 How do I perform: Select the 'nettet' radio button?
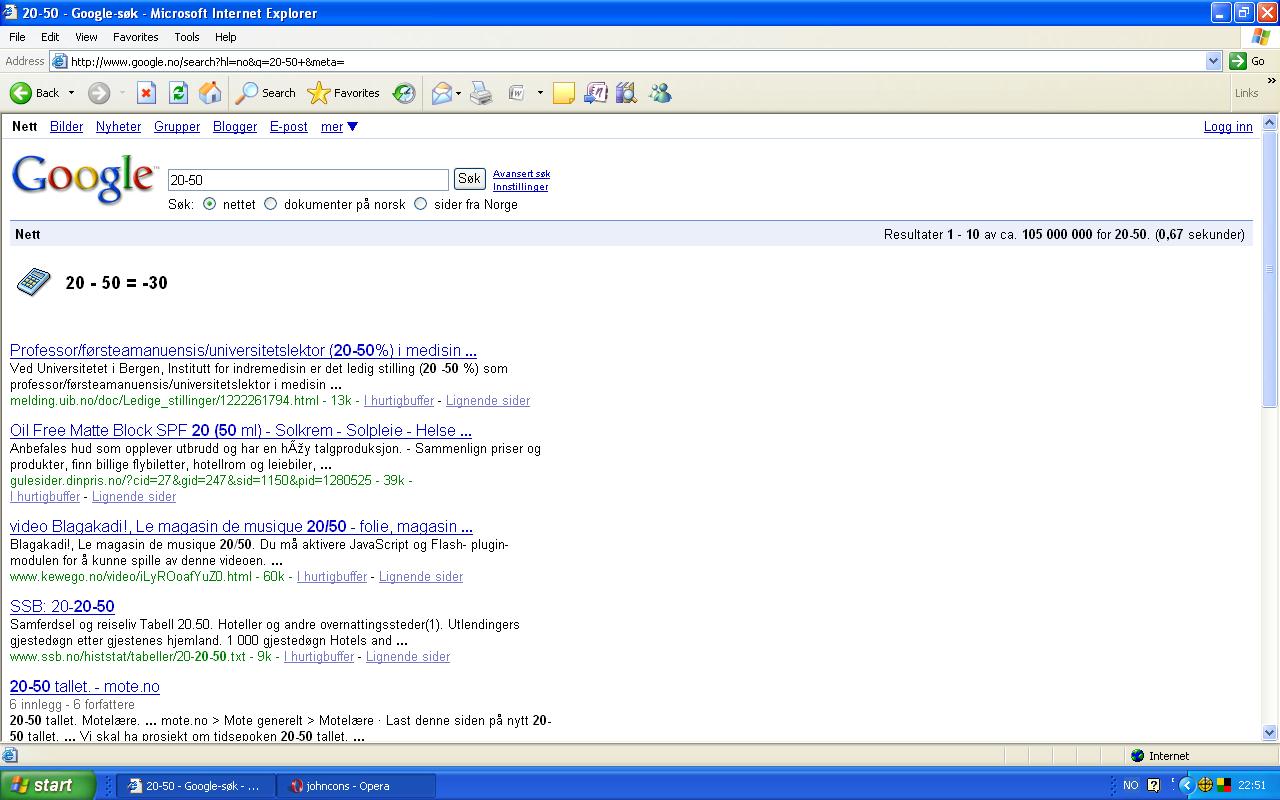click(210, 204)
